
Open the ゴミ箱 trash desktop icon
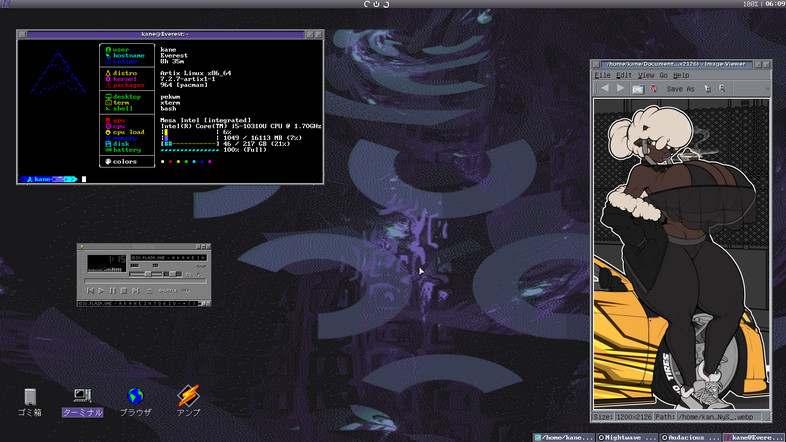[x=30, y=402]
